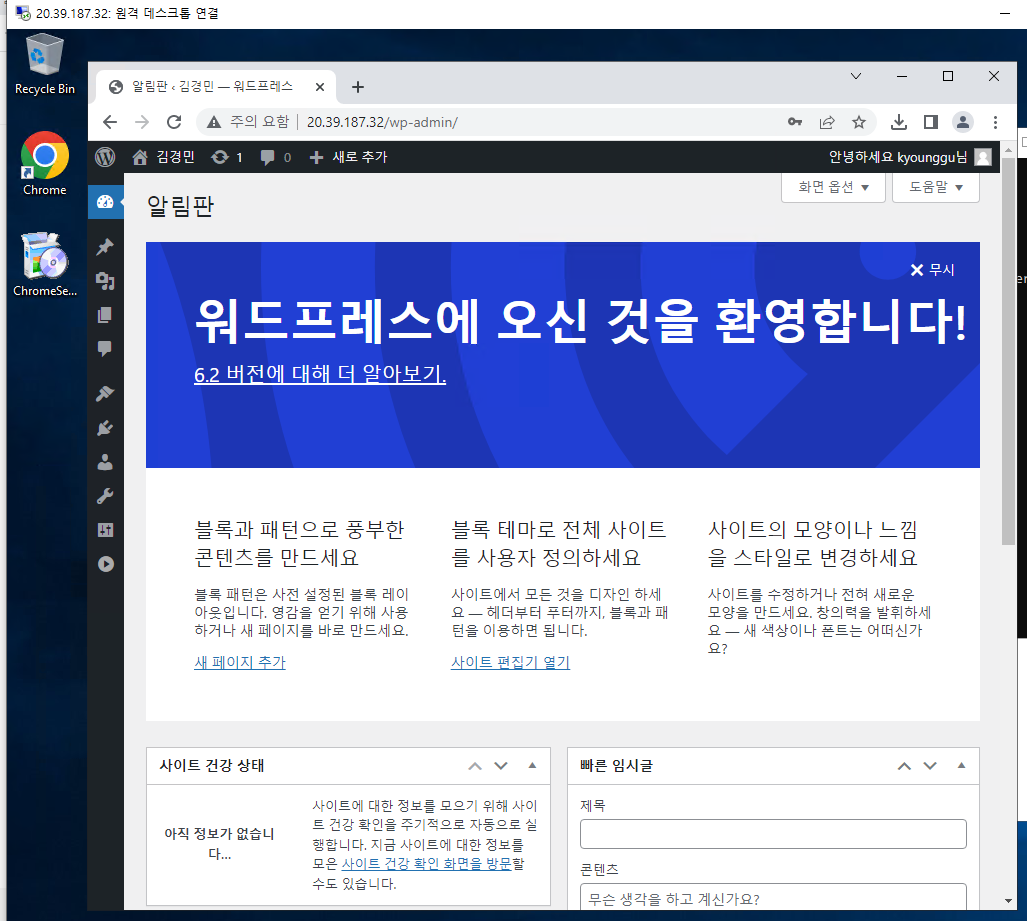Viewport: 1027px width, 921px height.
Task: Open 사이트 건강 확인 화면을 방문 link
Action: tap(426, 864)
